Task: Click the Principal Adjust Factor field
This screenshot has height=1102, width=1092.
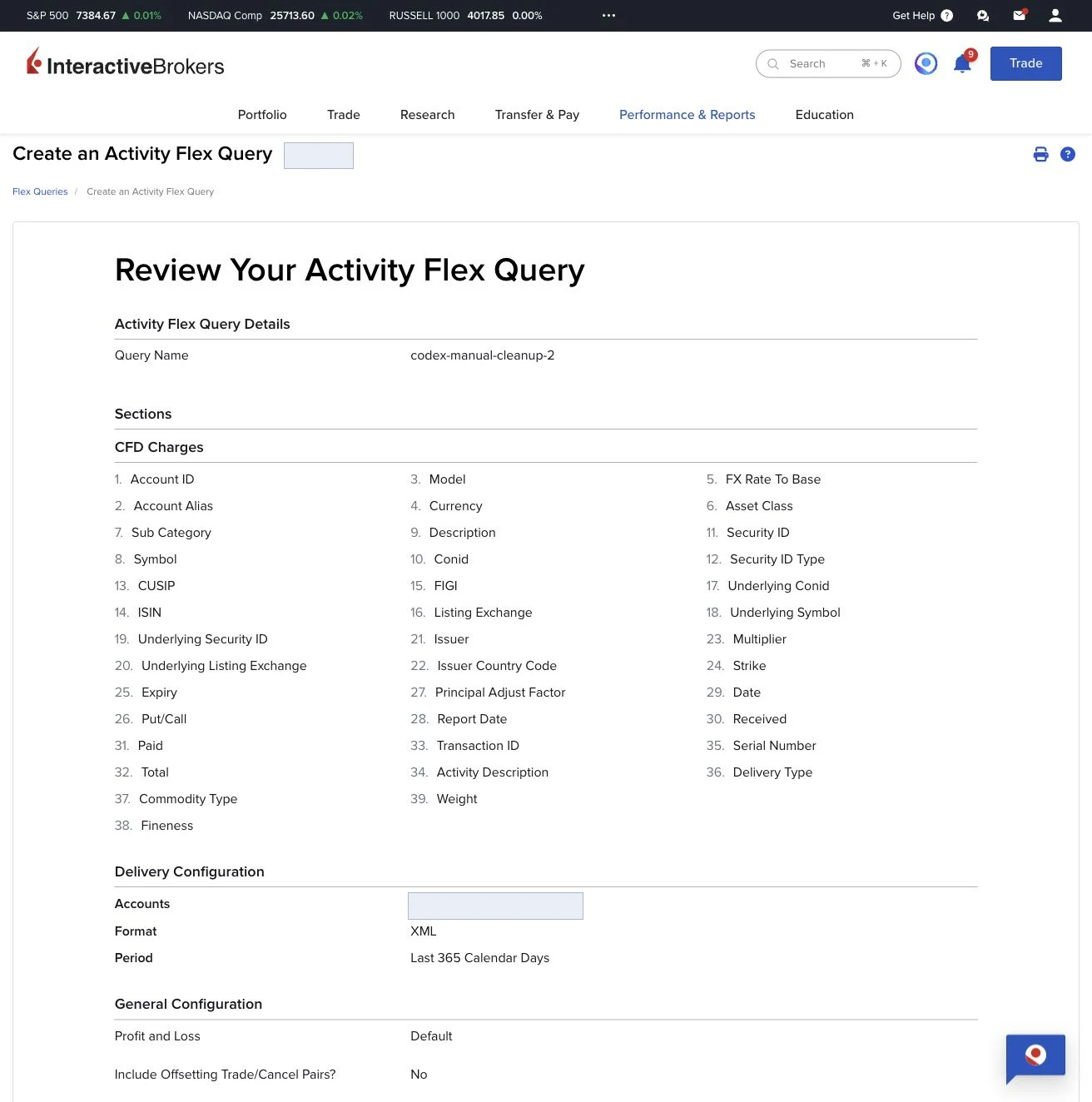Action: [500, 692]
